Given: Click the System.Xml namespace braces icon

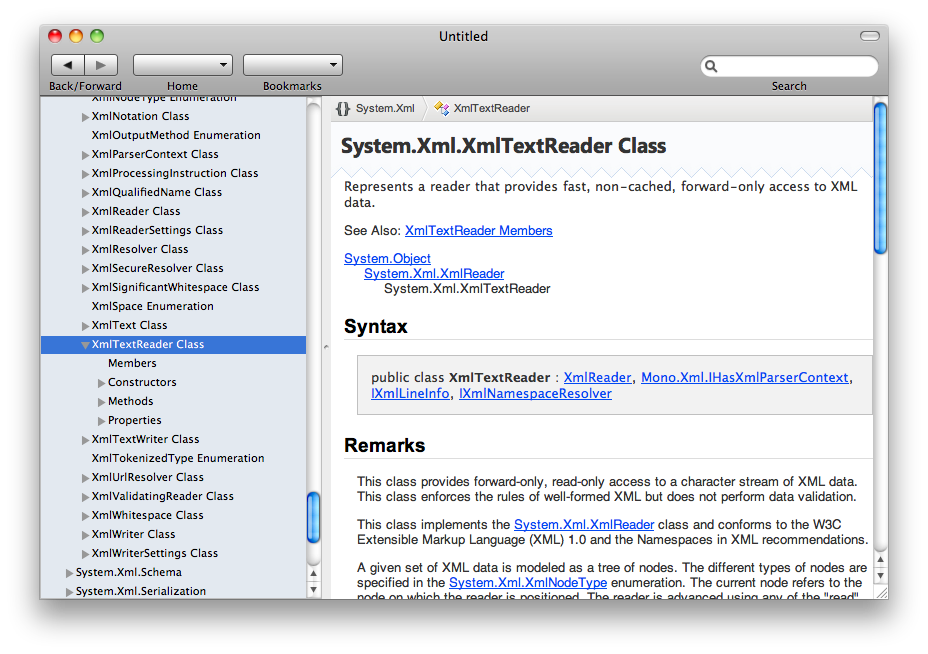Looking at the screenshot, I should tap(343, 108).
